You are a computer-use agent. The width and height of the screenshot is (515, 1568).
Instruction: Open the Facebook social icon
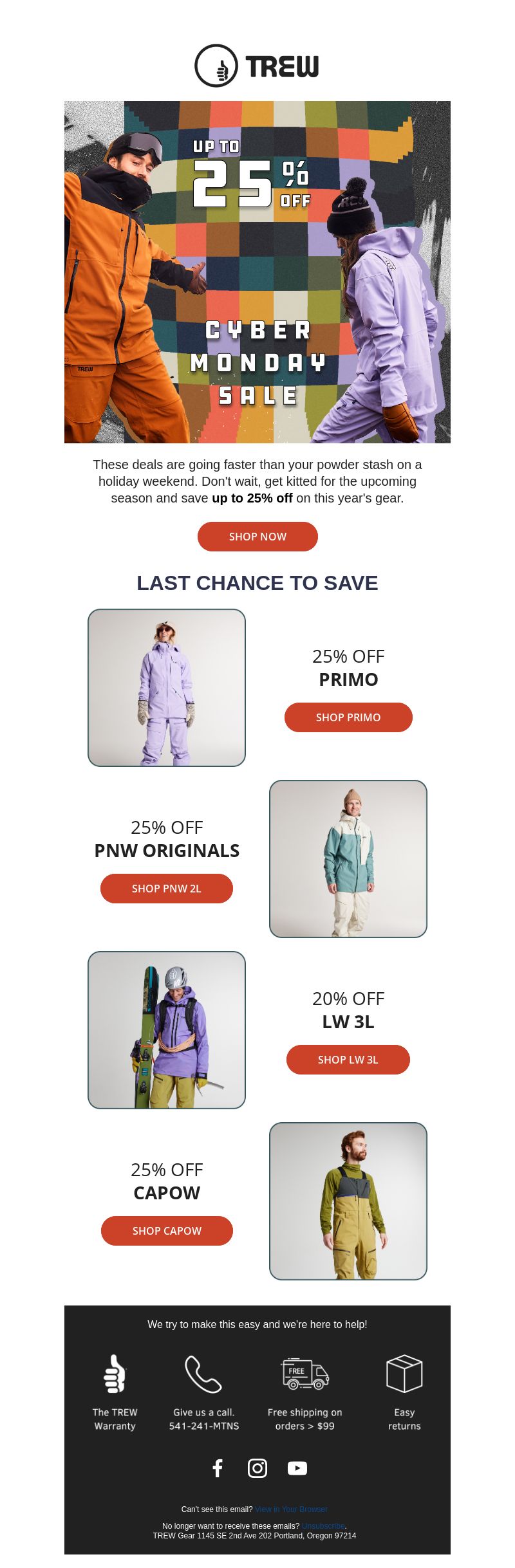click(218, 1468)
